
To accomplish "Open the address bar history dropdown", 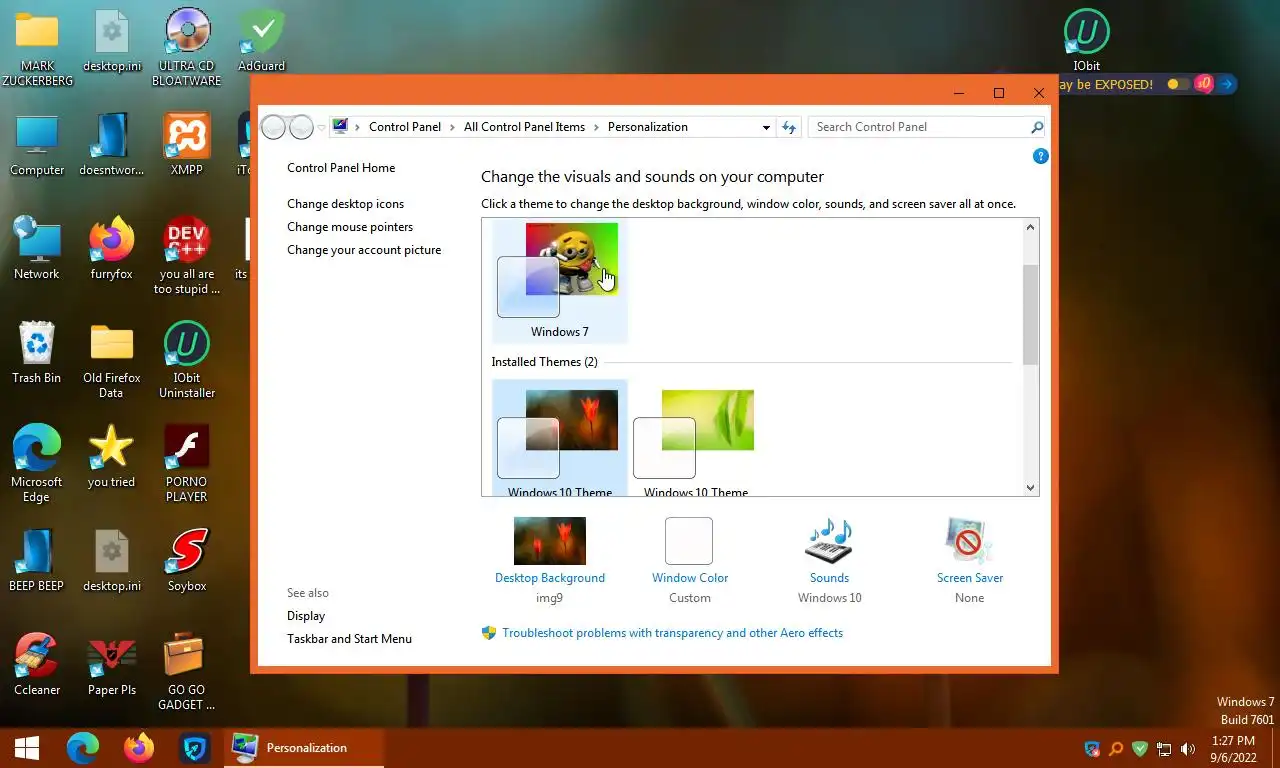I will (766, 127).
